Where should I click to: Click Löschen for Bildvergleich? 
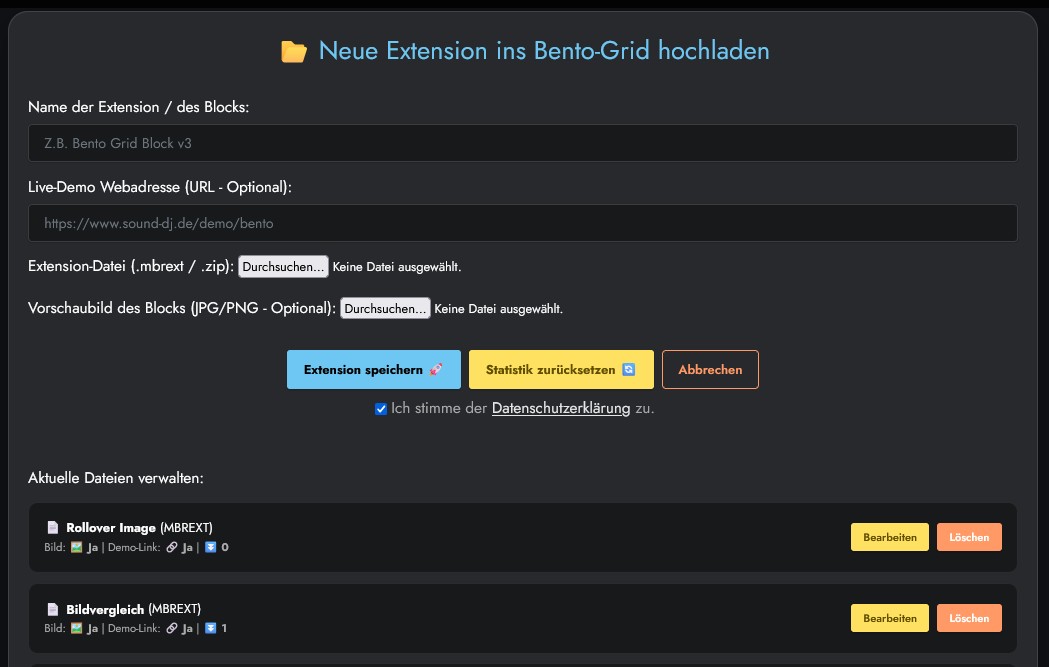[x=969, y=618]
